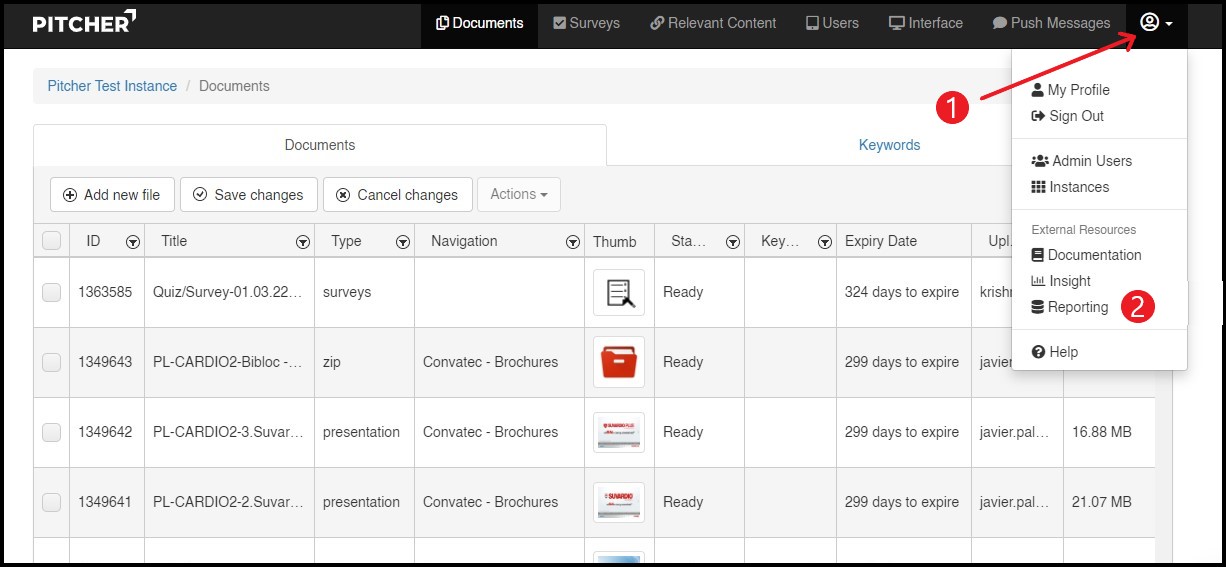Open the filter icon on ID column
The height and width of the screenshot is (567, 1226).
(133, 242)
